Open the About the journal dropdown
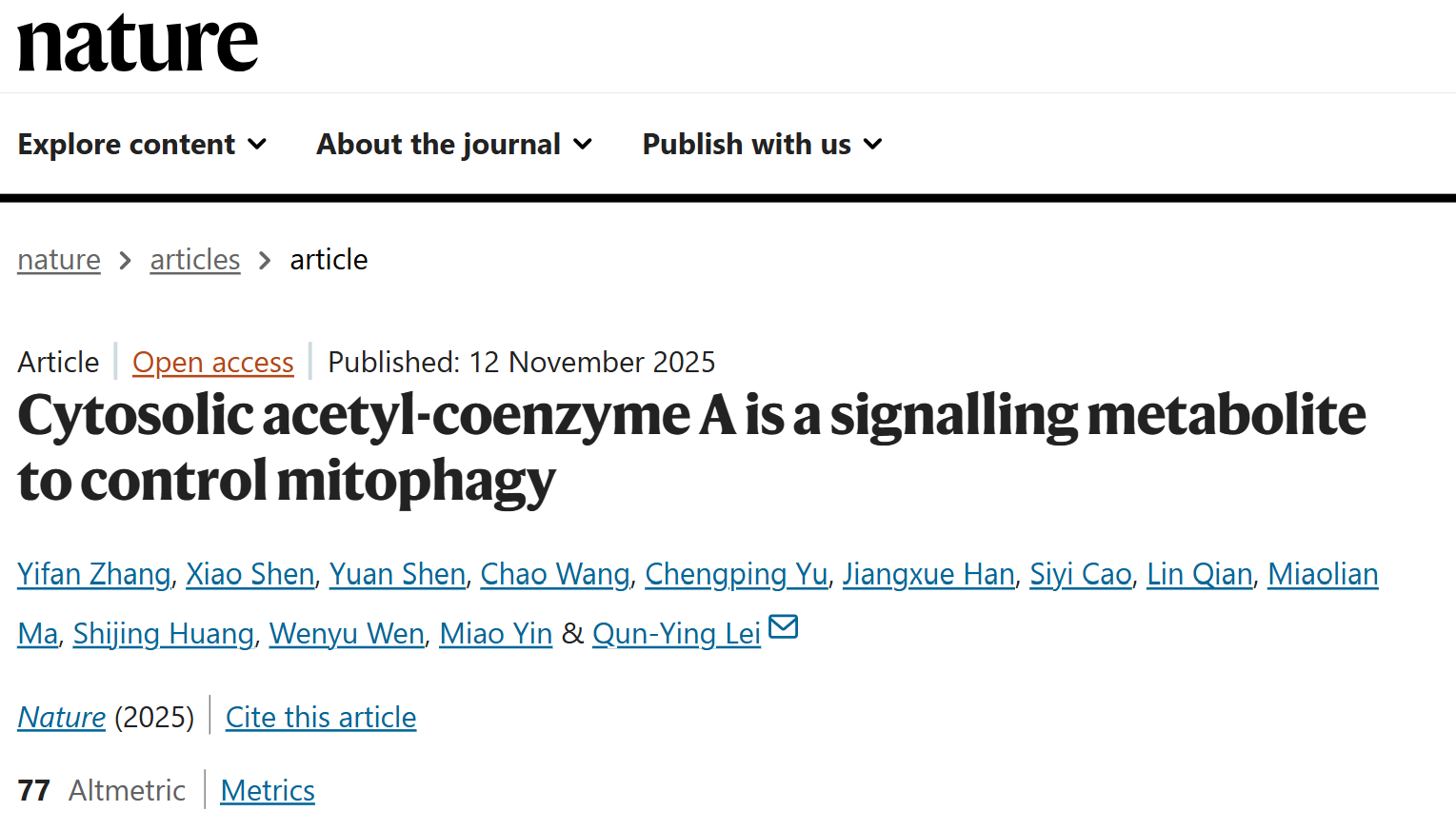Viewport: 1456px width, 831px height. click(x=454, y=144)
